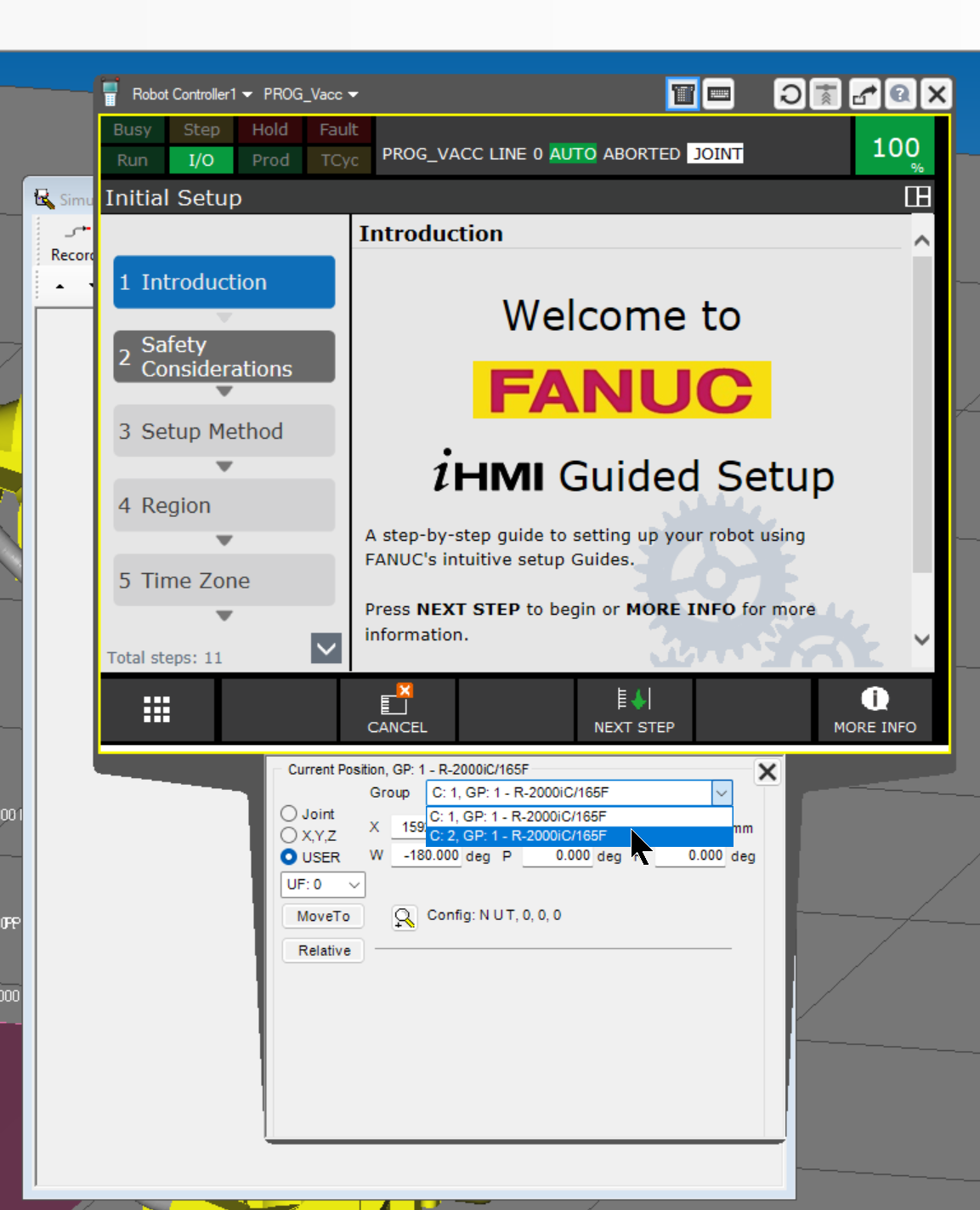The width and height of the screenshot is (980, 1210).
Task: Select 'C: 1, GP: 1 - R-2000iC/165F' option
Action: pos(579,816)
